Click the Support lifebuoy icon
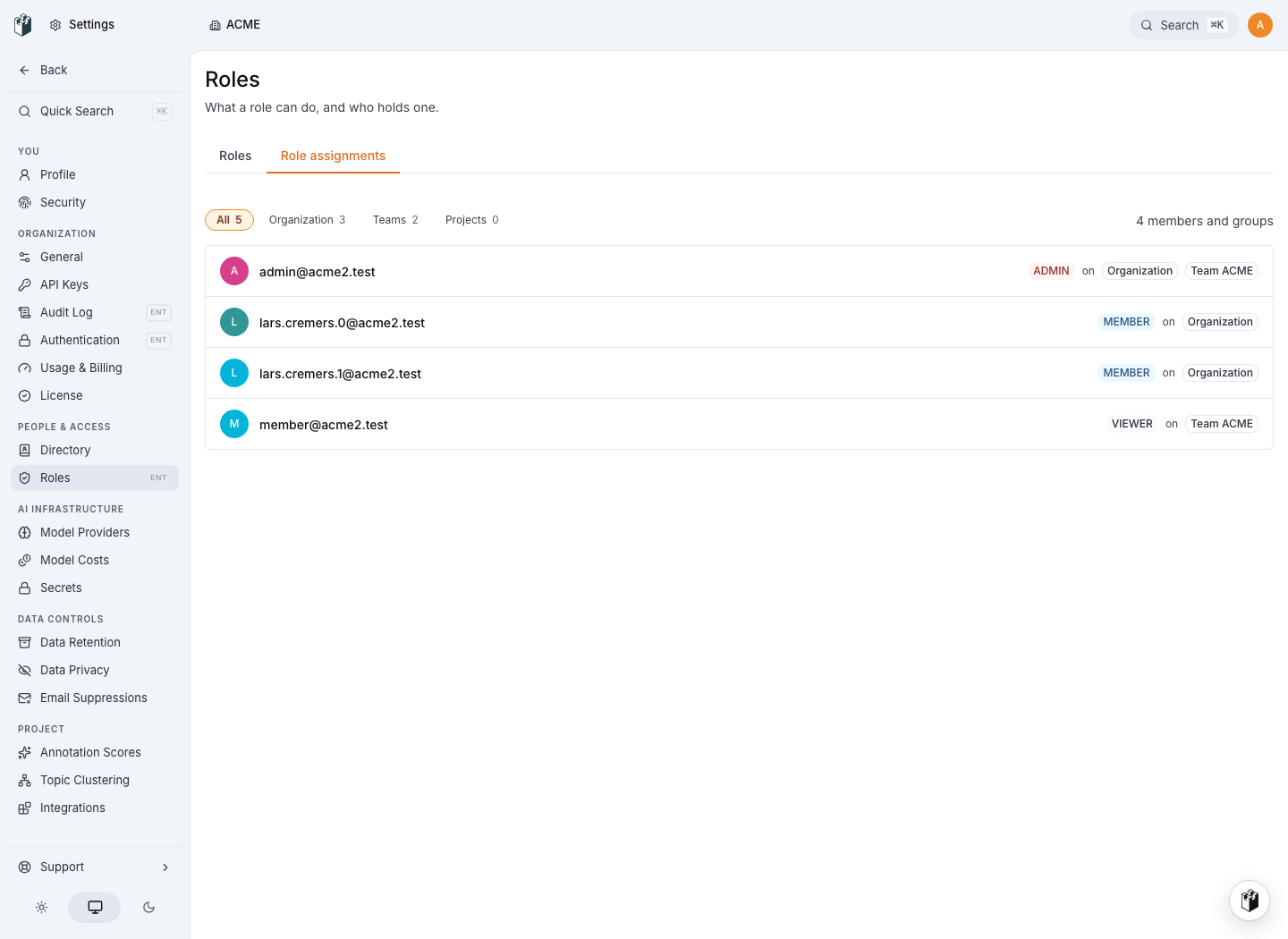The image size is (1288, 939). (25, 867)
